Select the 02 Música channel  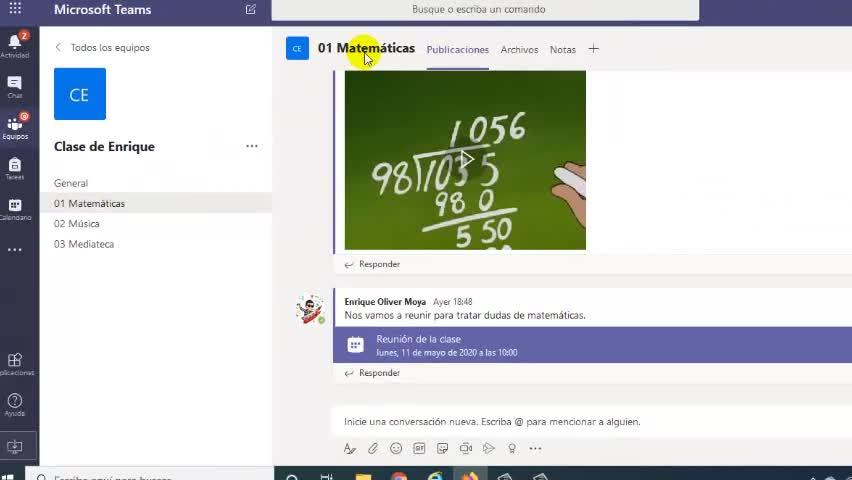click(156, 223)
